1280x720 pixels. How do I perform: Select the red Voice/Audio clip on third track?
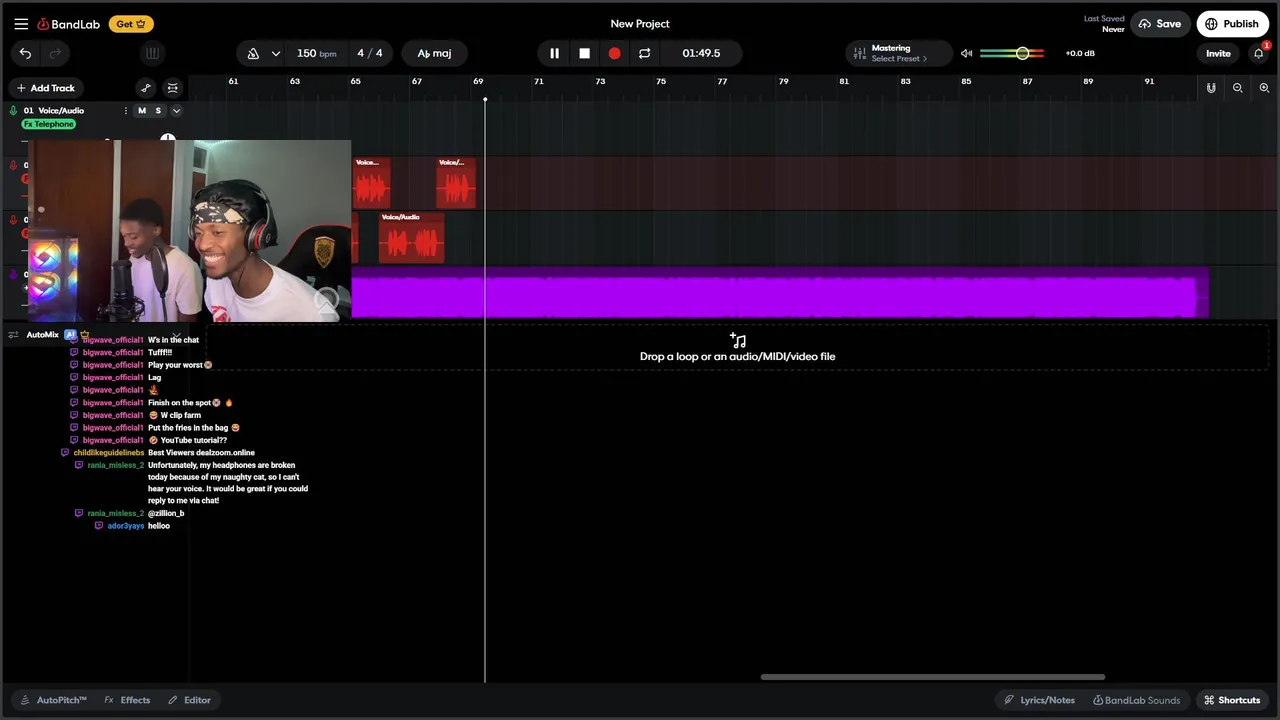point(411,237)
